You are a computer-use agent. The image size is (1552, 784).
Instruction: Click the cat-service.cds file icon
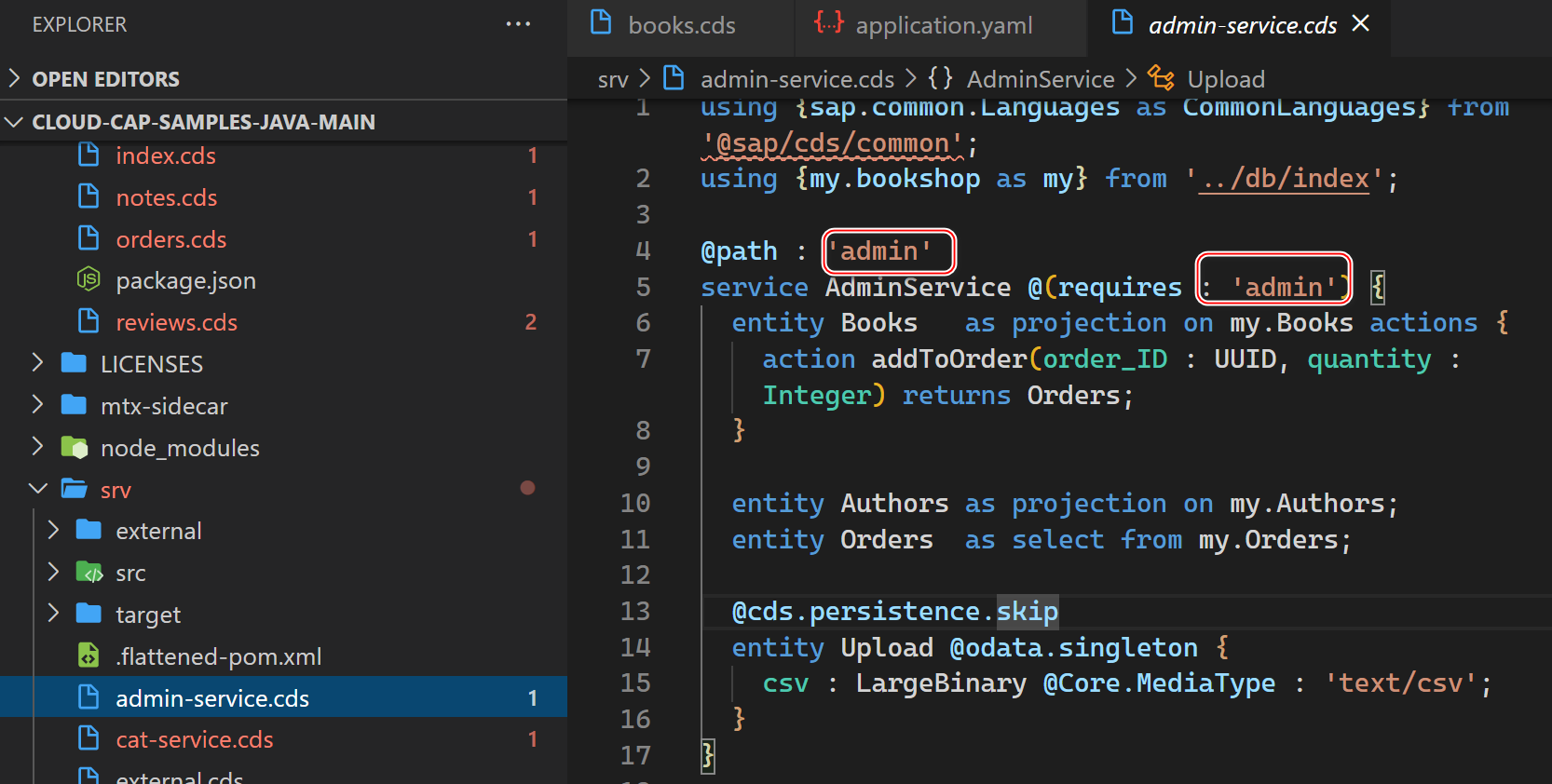88,738
